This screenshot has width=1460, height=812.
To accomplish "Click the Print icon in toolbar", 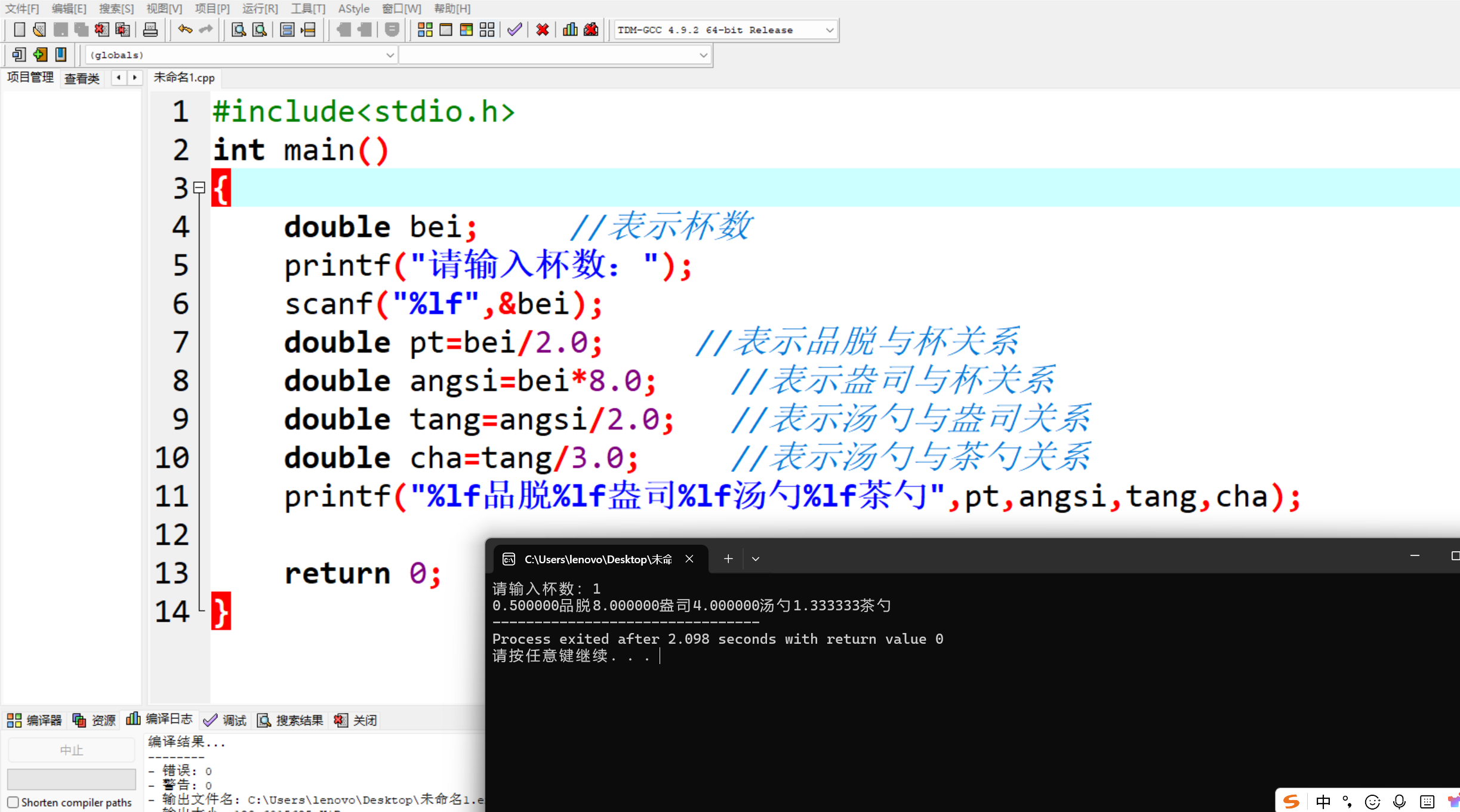I will [150, 30].
